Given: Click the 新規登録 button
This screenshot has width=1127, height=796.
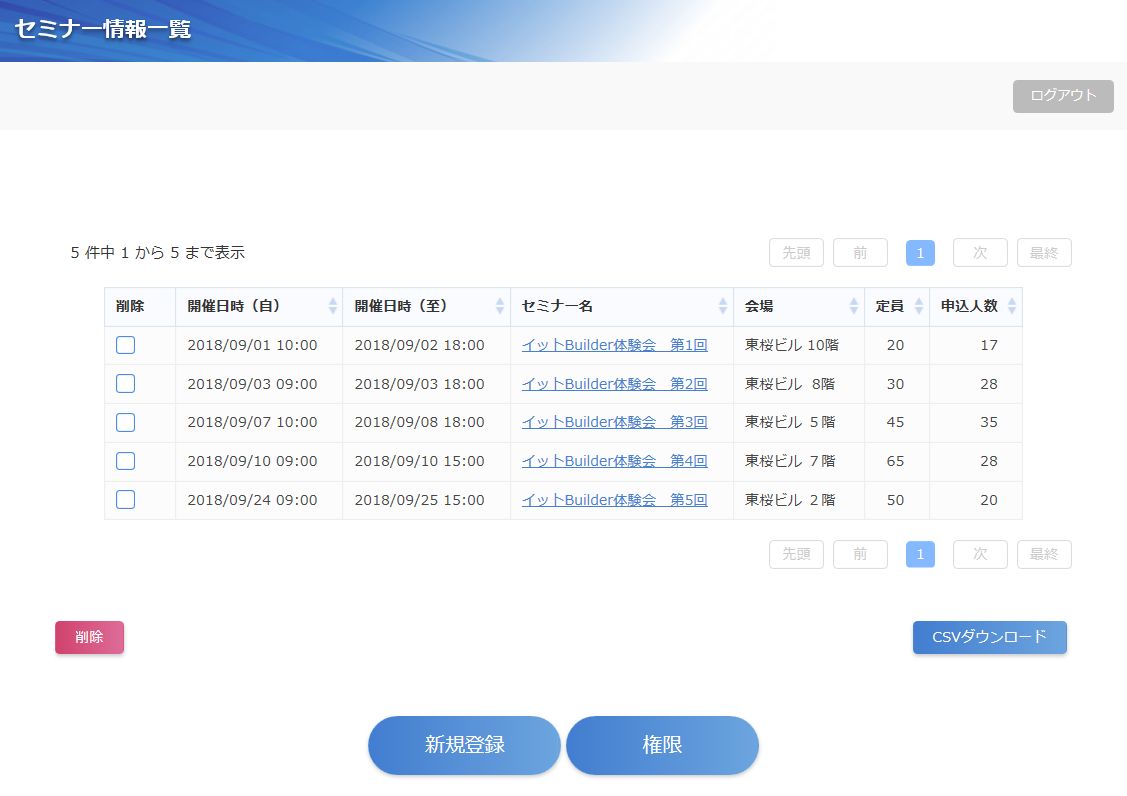Looking at the screenshot, I should pyautogui.click(x=464, y=745).
